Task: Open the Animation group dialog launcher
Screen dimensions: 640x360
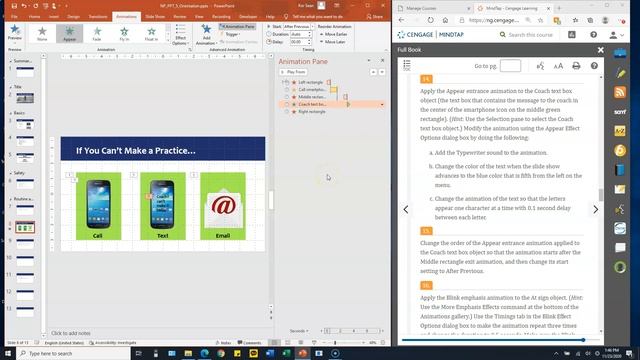Action: tap(190, 50)
